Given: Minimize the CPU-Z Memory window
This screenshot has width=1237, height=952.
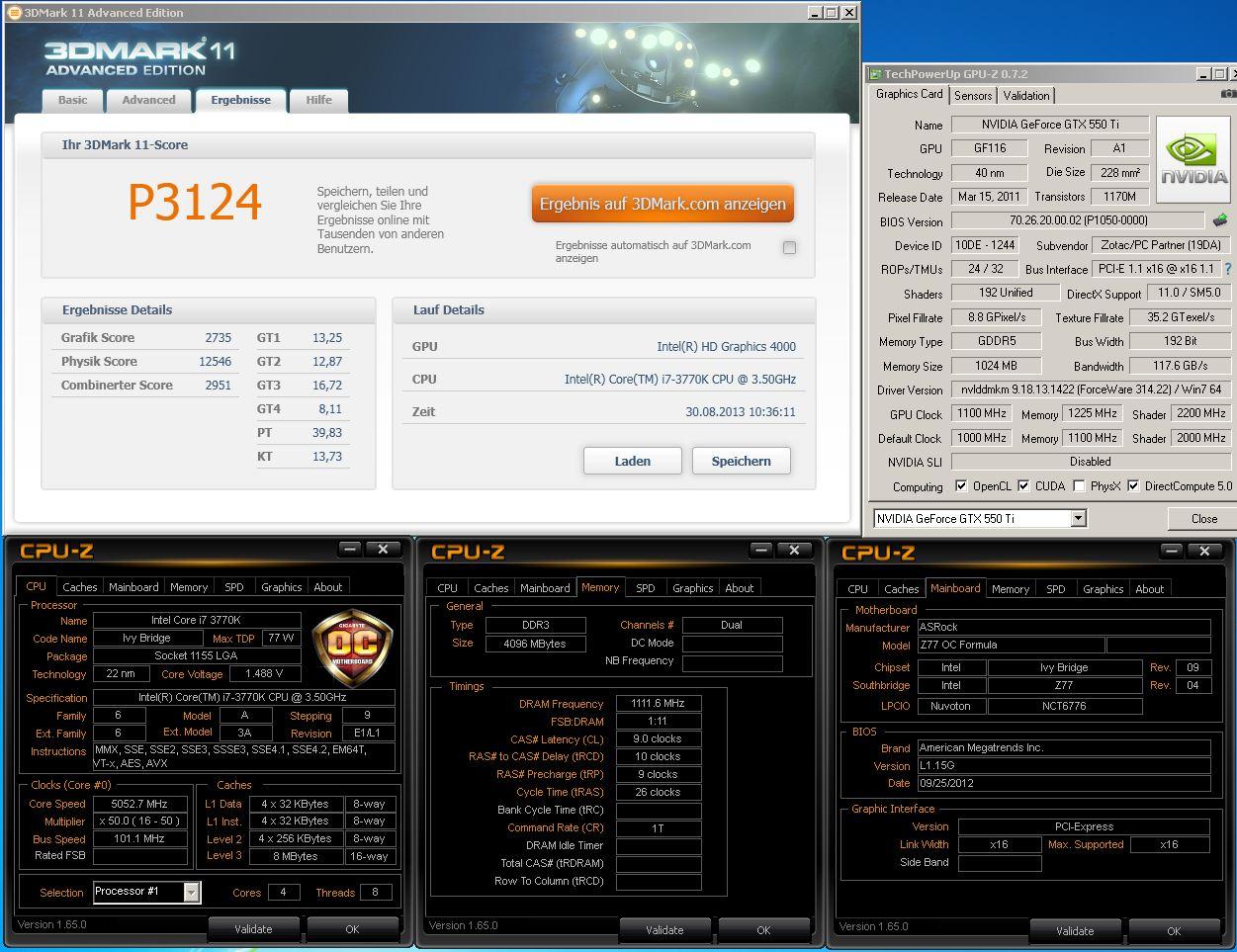Looking at the screenshot, I should click(761, 550).
